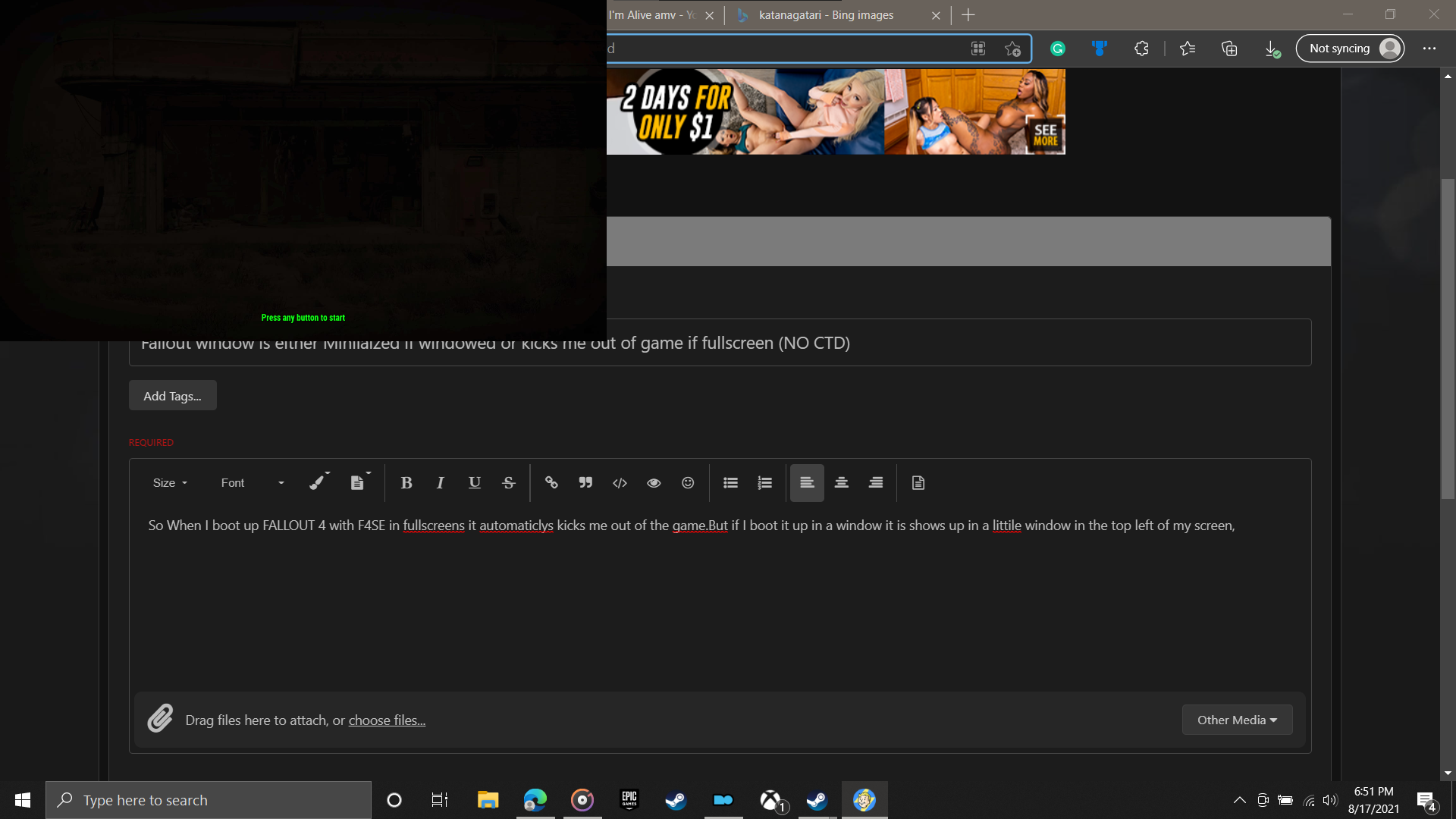Screen dimensions: 1456x819
Task: Open the battery status flyout
Action: (x=1285, y=800)
